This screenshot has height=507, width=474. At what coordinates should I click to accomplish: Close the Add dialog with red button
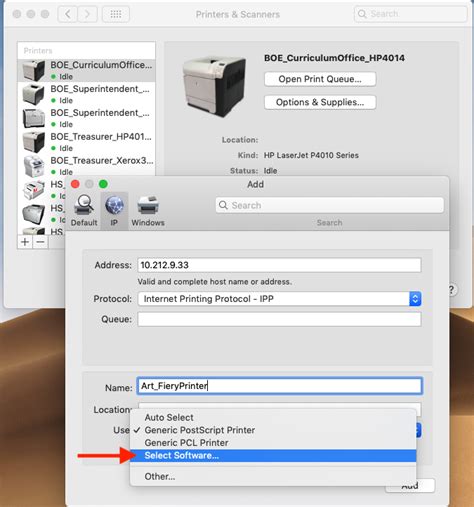(75, 184)
